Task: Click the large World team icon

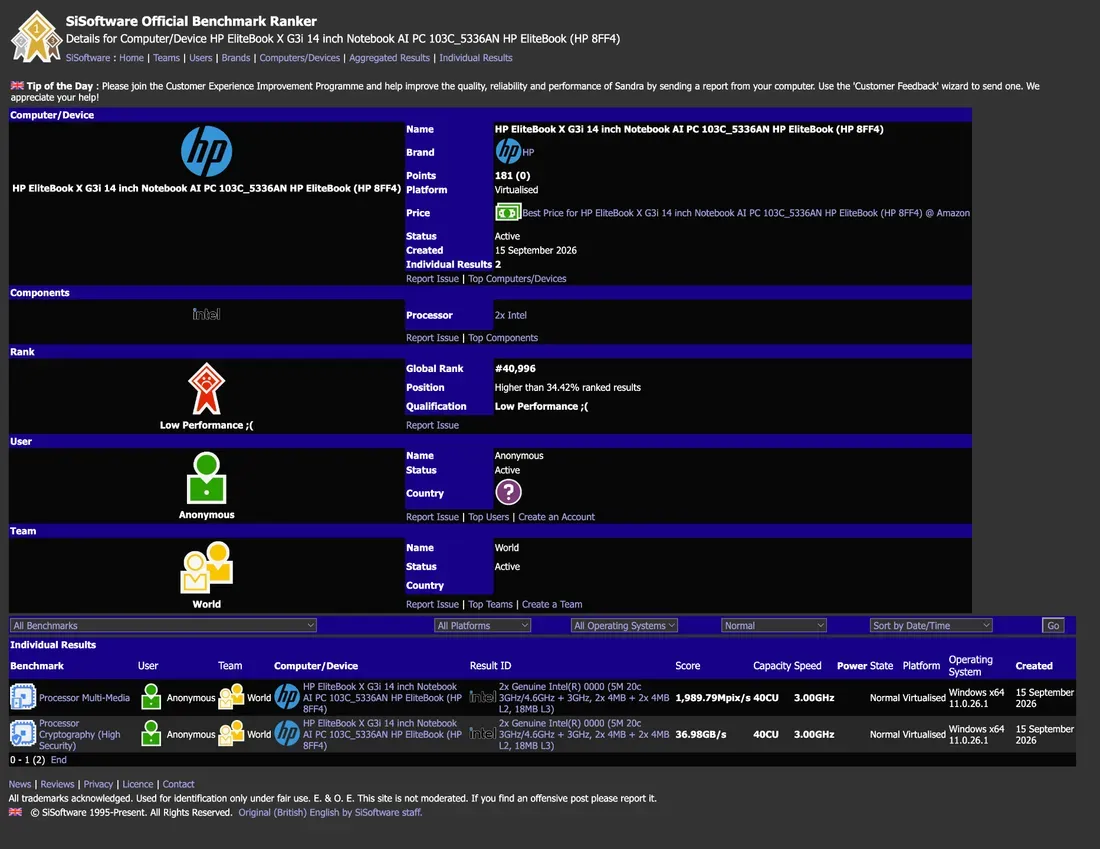Action: pyautogui.click(x=206, y=567)
